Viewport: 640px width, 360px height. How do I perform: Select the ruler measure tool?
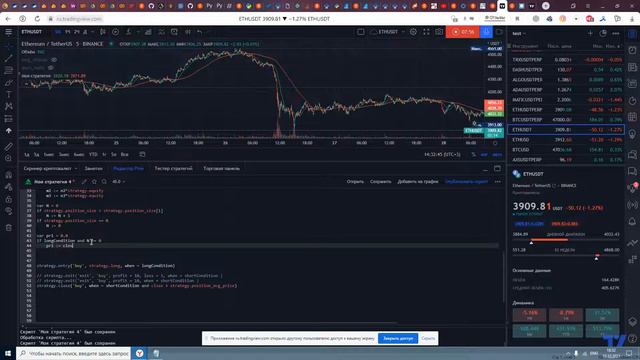[9, 146]
